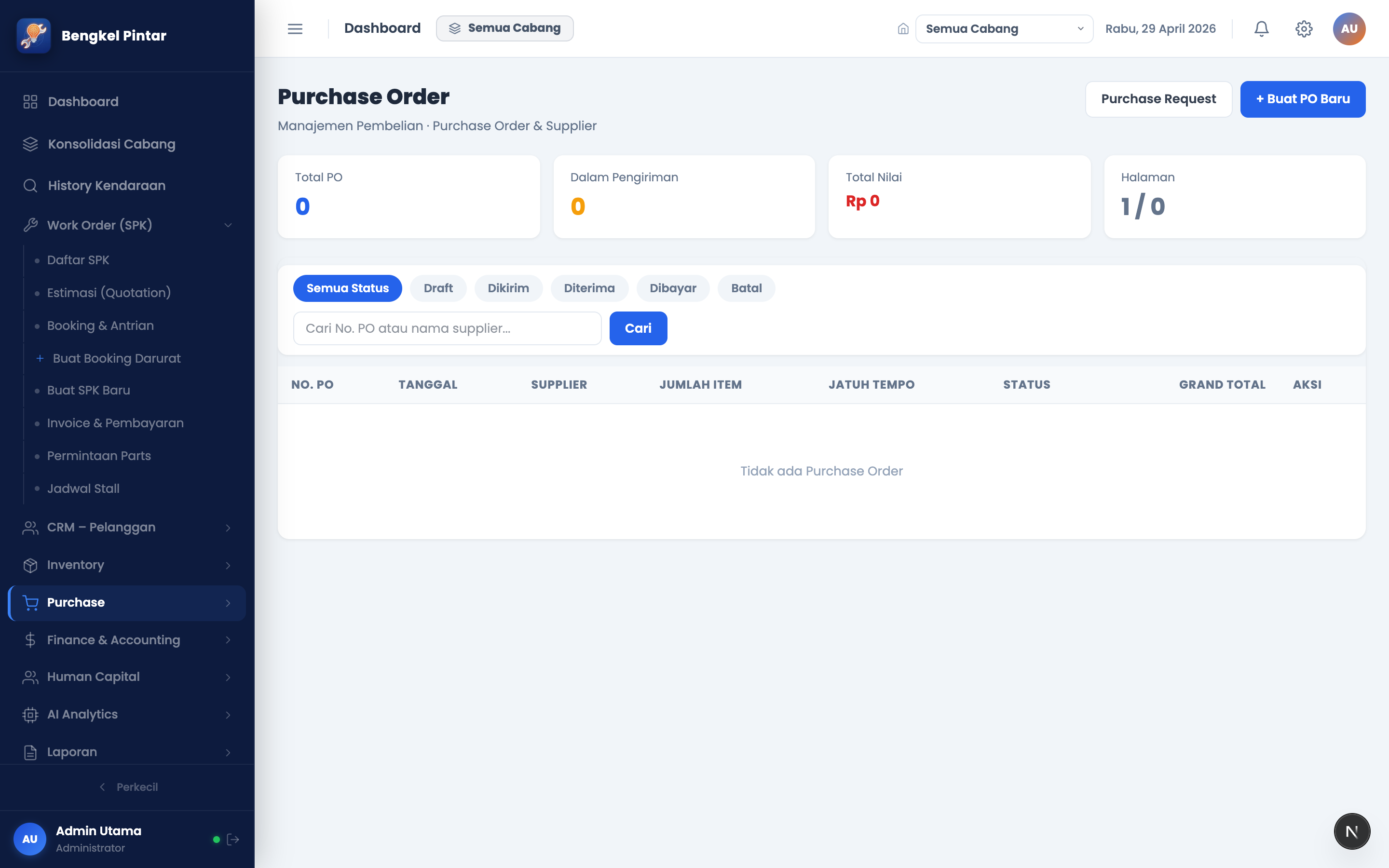
Task: Click the plus icon of Buat Booking Darurat
Action: point(40,358)
